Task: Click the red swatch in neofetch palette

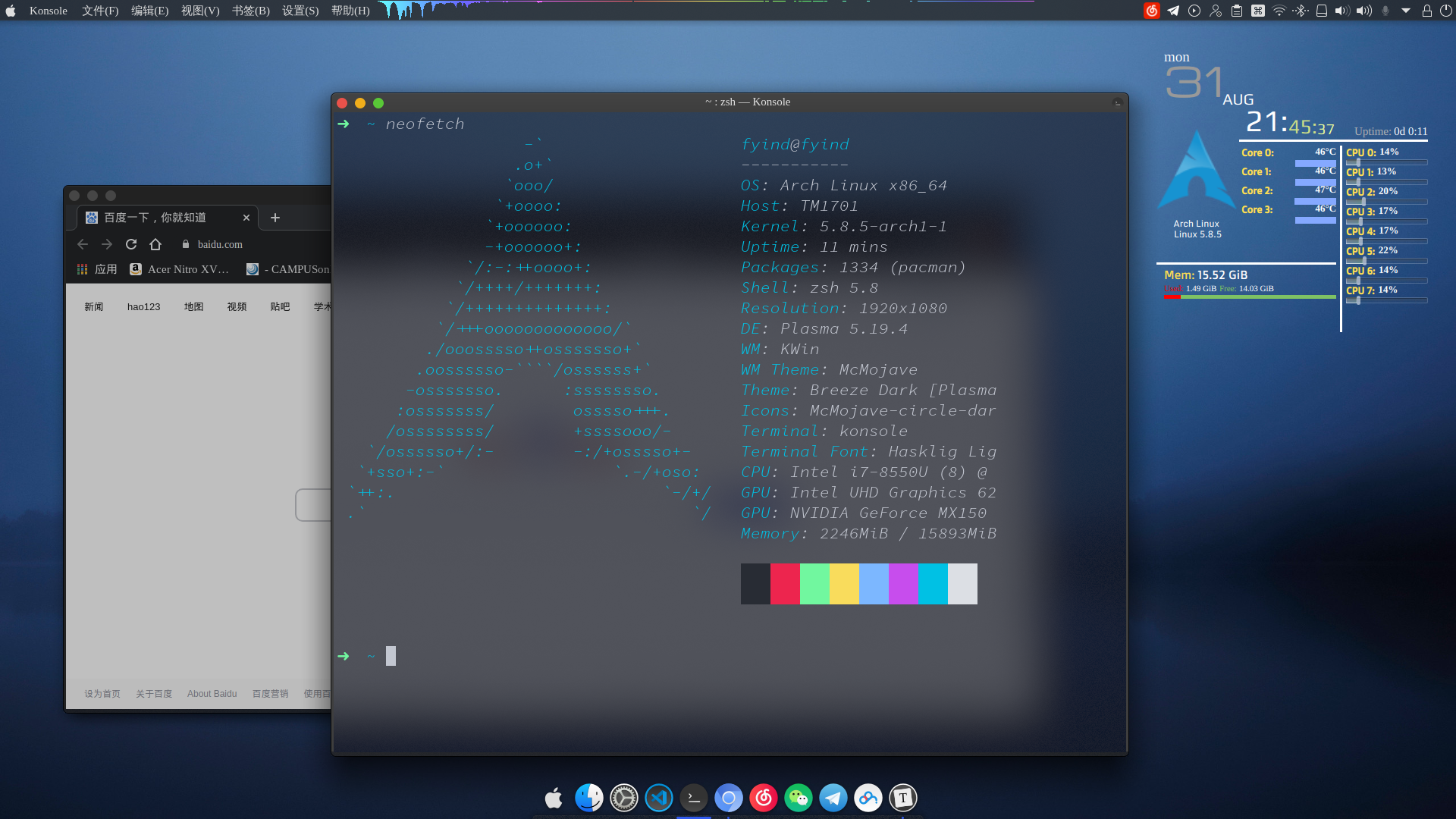Action: coord(785,584)
